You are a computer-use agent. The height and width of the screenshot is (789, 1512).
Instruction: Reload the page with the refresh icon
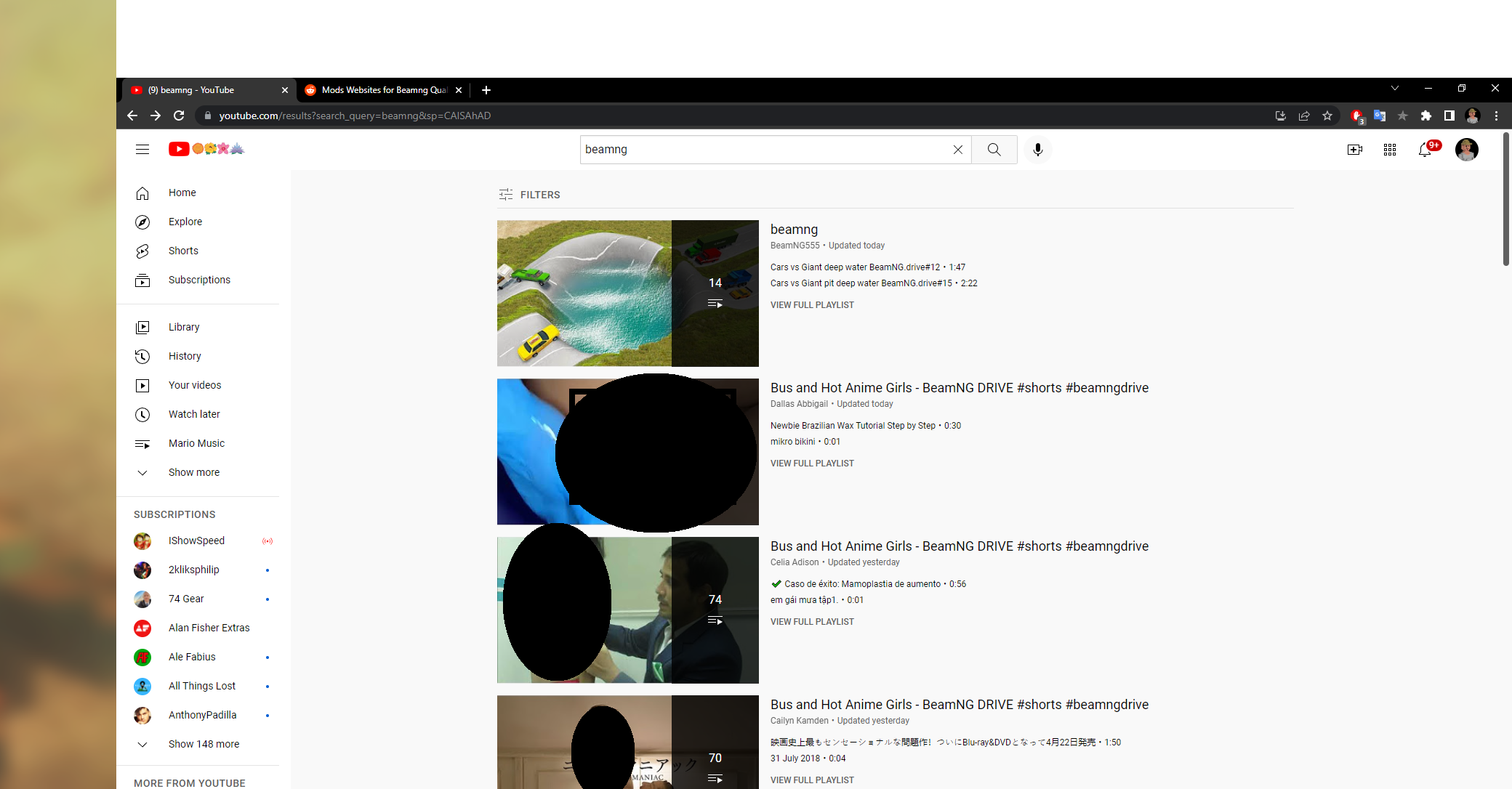pyautogui.click(x=179, y=116)
